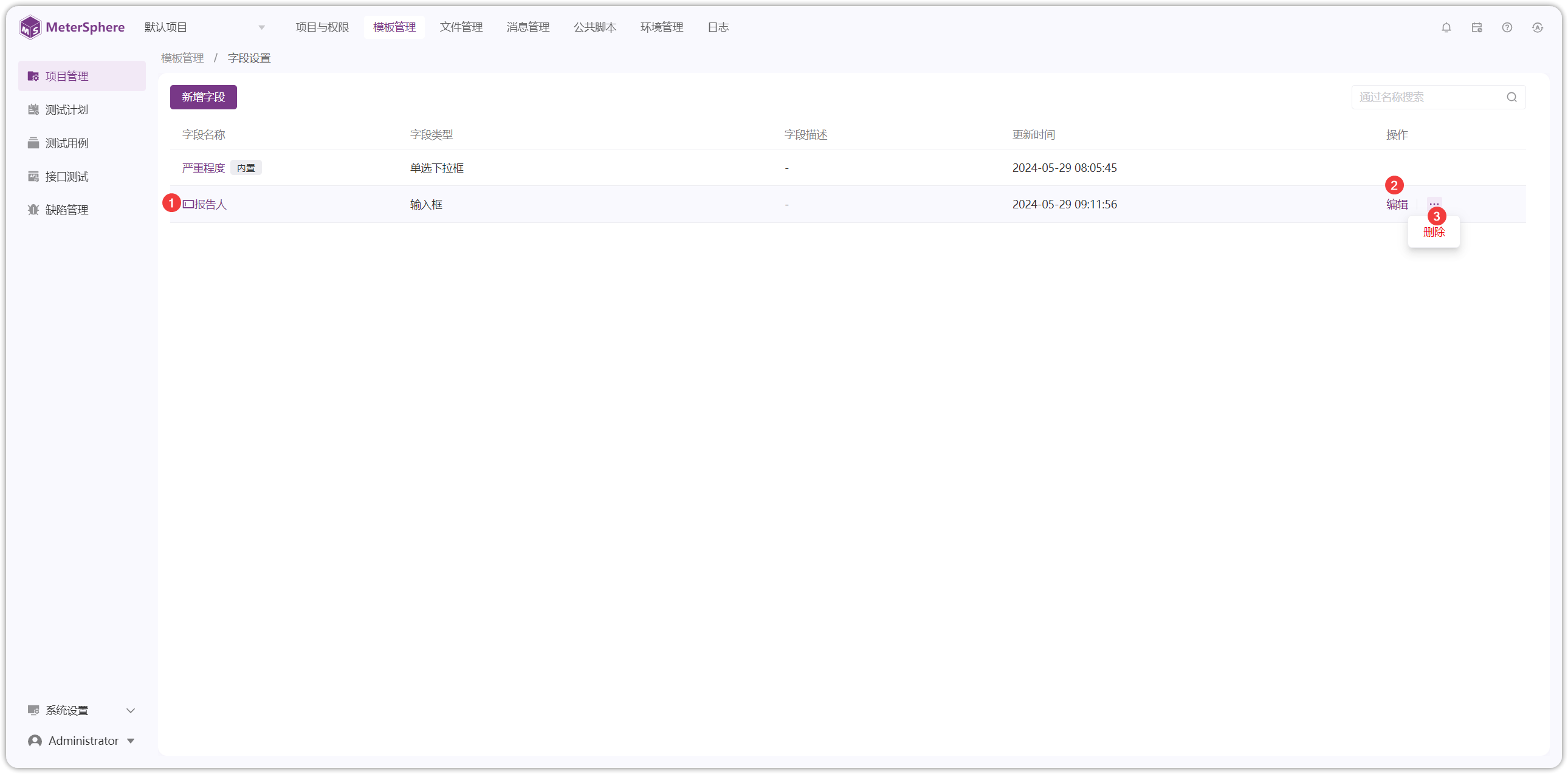Open the 默认项目 project dropdown
The width and height of the screenshot is (1568, 774).
tap(205, 27)
